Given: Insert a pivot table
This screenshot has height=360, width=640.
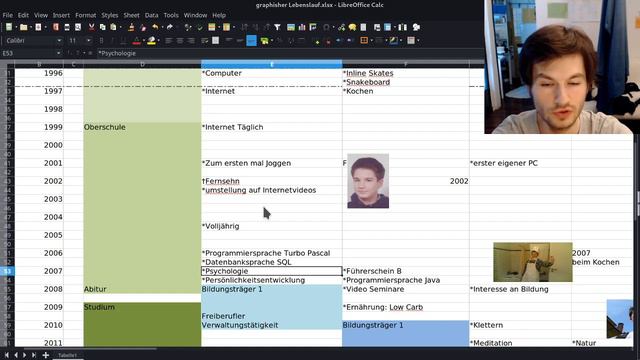Looking at the screenshot, I should (x=313, y=27).
